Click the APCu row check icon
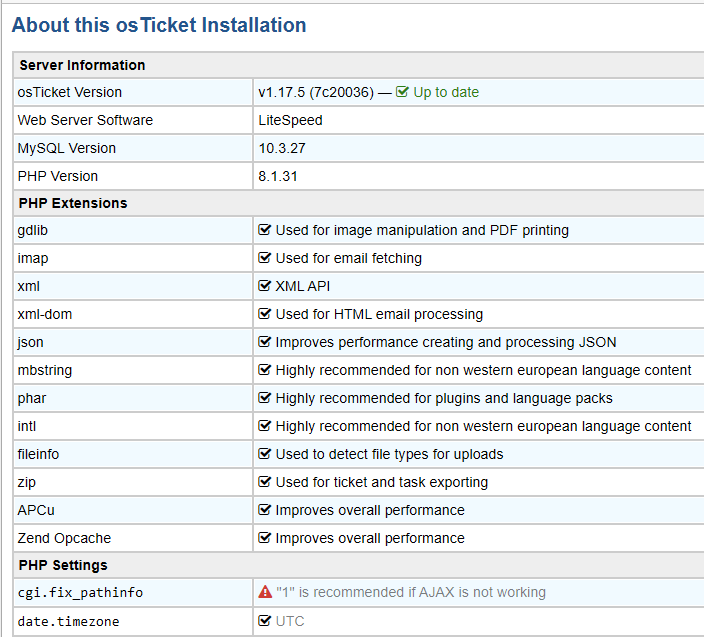Viewport: 704px width, 637px height. pos(264,510)
